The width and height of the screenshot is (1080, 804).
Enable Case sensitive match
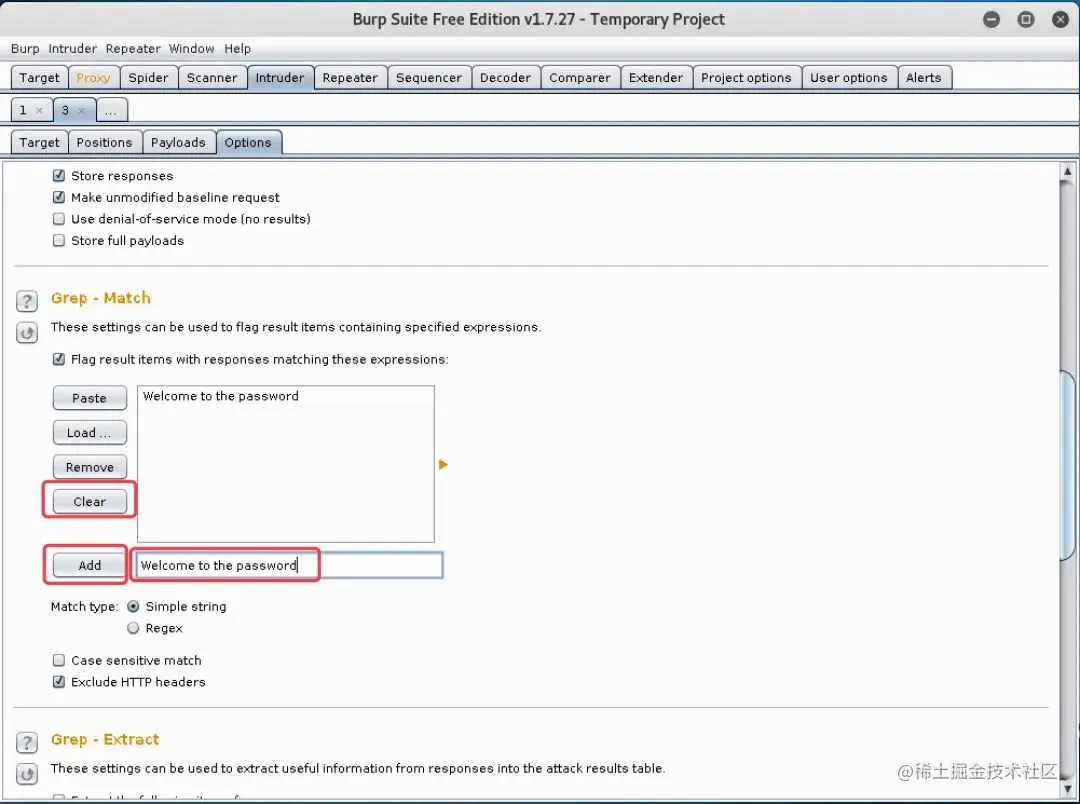59,660
